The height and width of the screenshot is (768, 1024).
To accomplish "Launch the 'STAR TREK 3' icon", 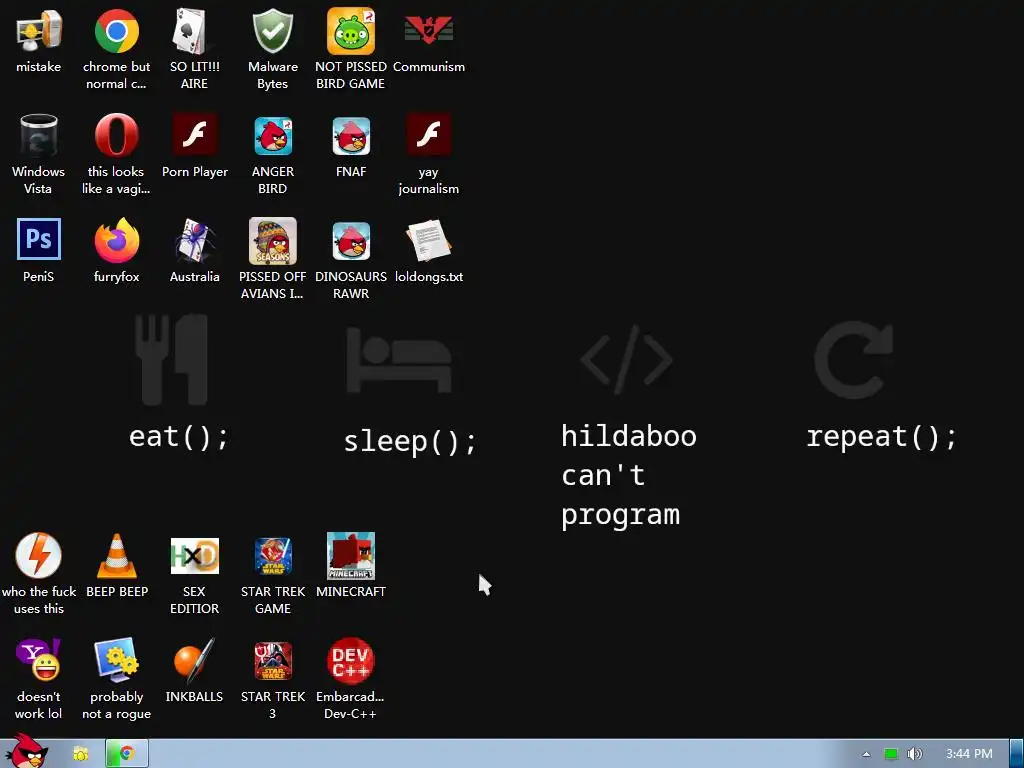I will coord(272,661).
